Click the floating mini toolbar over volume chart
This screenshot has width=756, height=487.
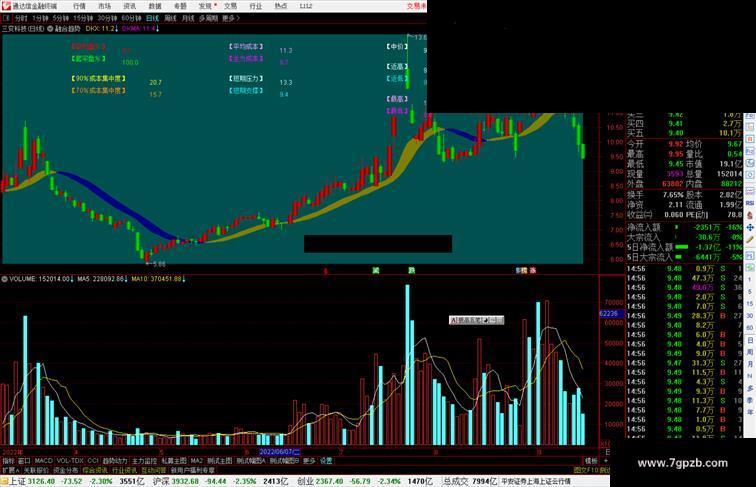(476, 320)
